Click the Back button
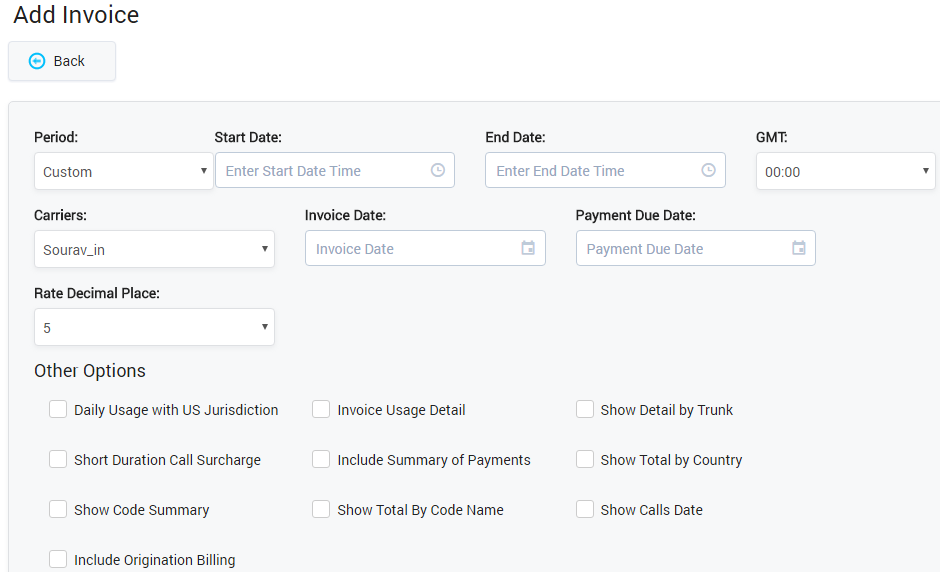The height and width of the screenshot is (572, 940). [x=62, y=61]
